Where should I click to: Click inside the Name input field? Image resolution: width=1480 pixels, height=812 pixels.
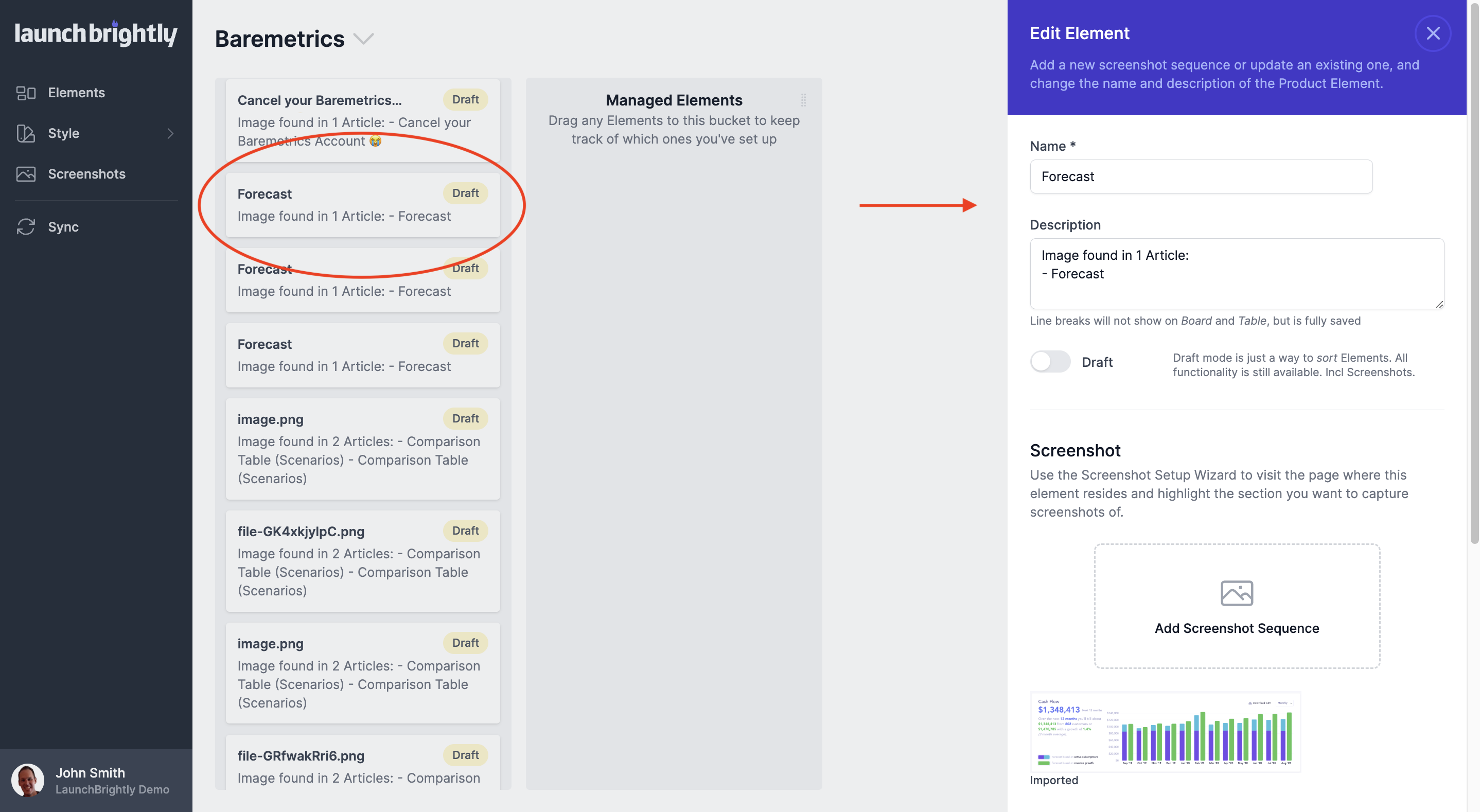pos(1201,176)
